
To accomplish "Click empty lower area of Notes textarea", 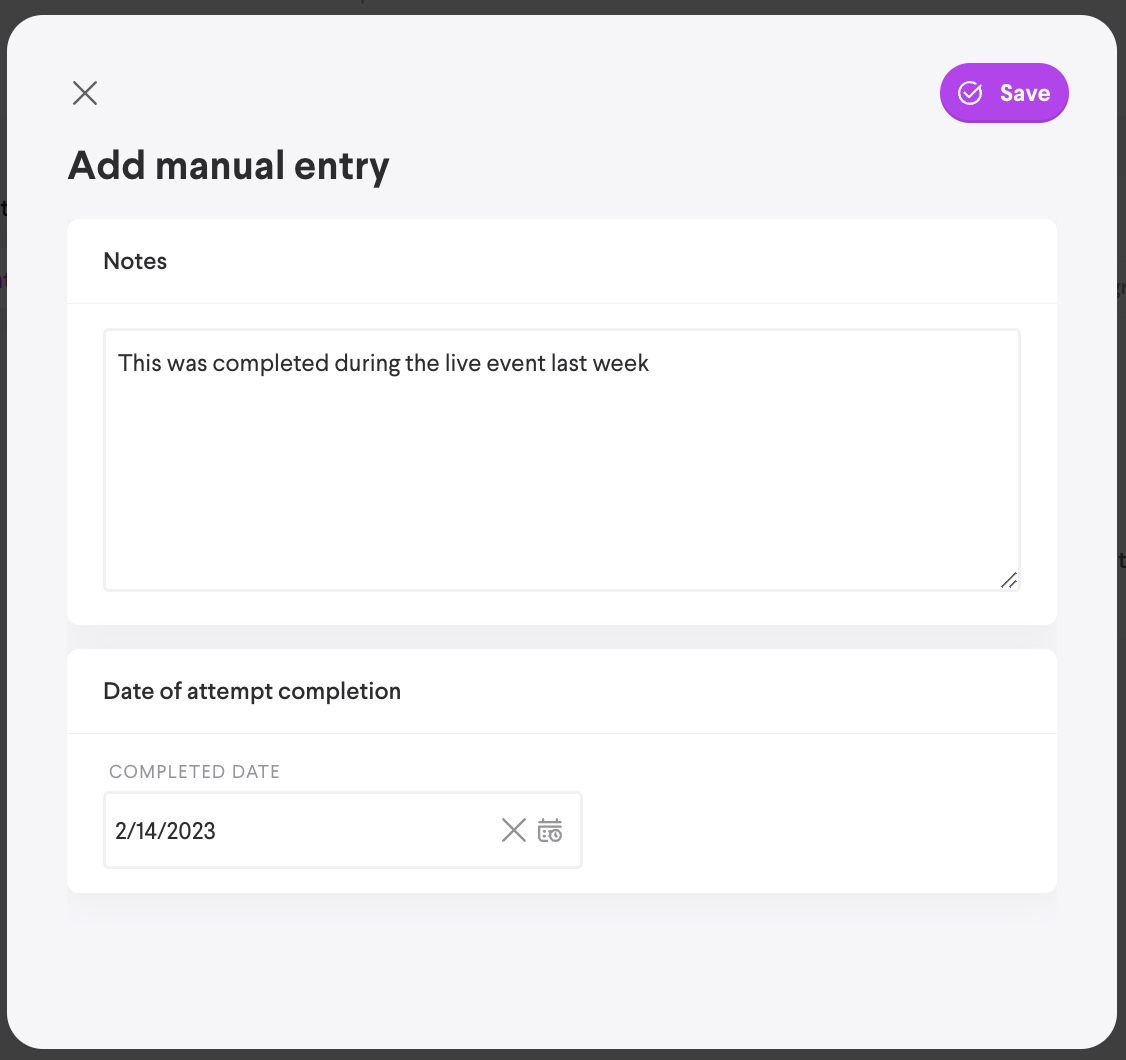I will [x=560, y=520].
